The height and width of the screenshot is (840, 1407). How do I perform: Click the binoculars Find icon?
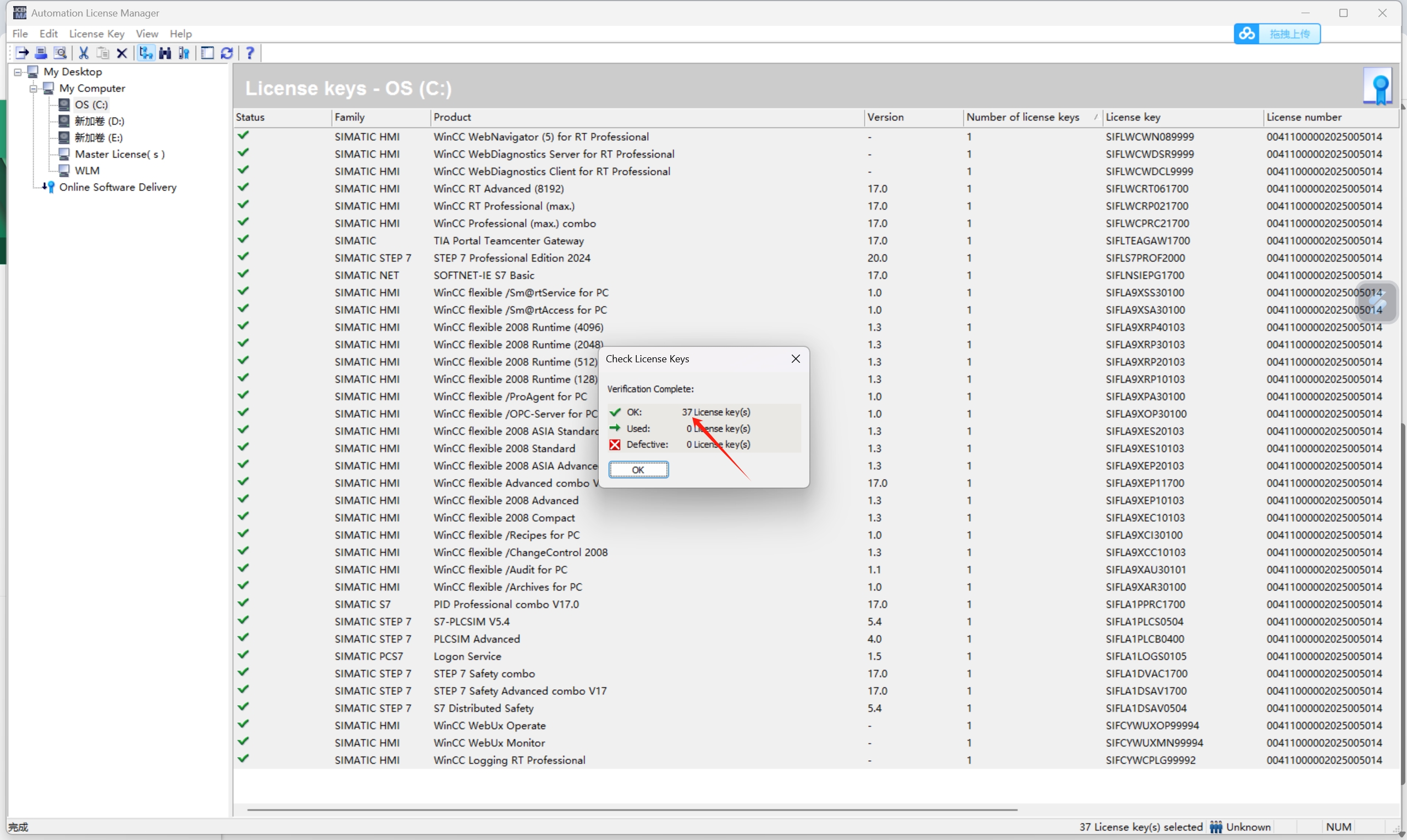pyautogui.click(x=165, y=53)
